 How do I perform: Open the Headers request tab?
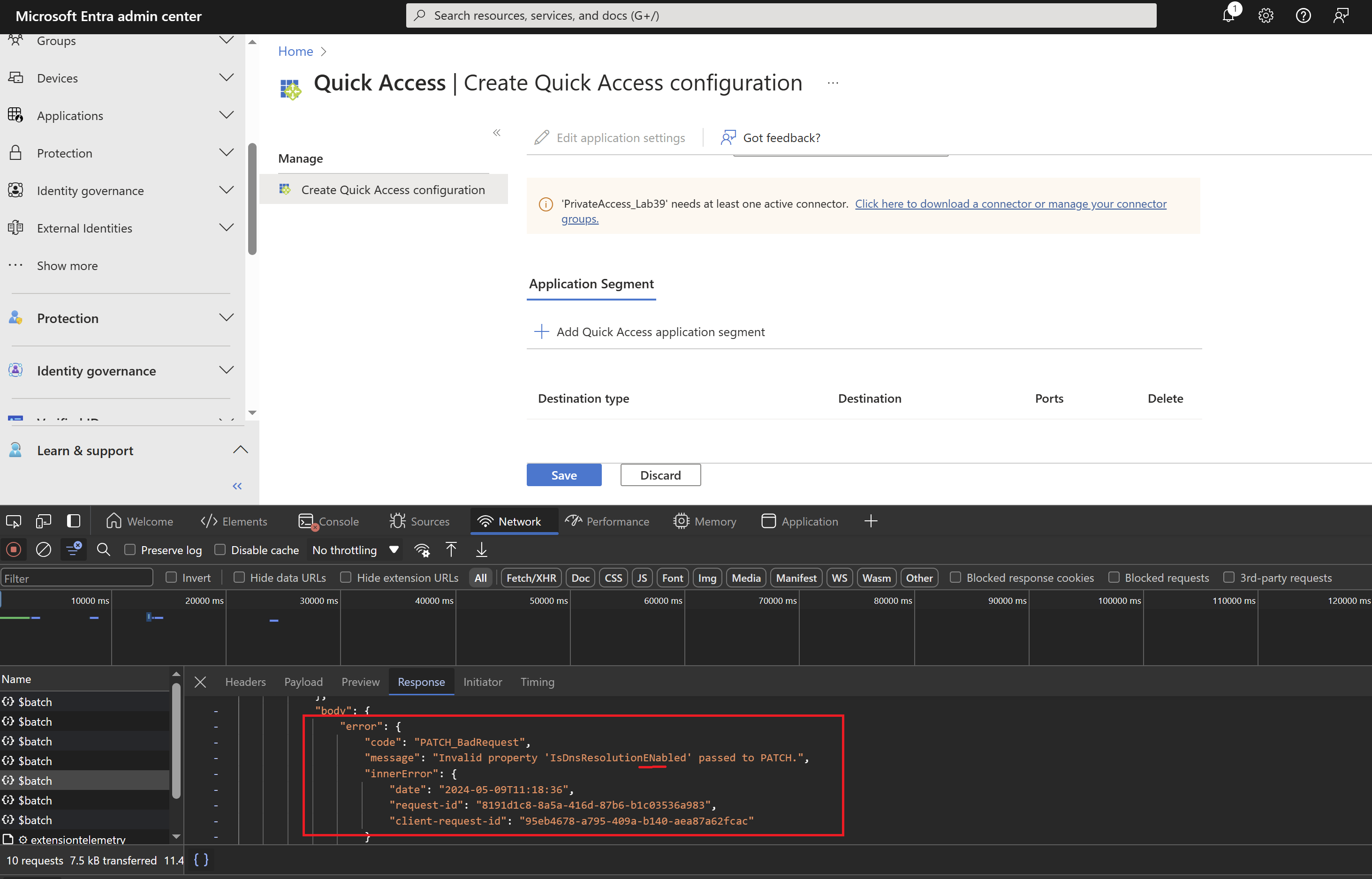pyautogui.click(x=245, y=682)
